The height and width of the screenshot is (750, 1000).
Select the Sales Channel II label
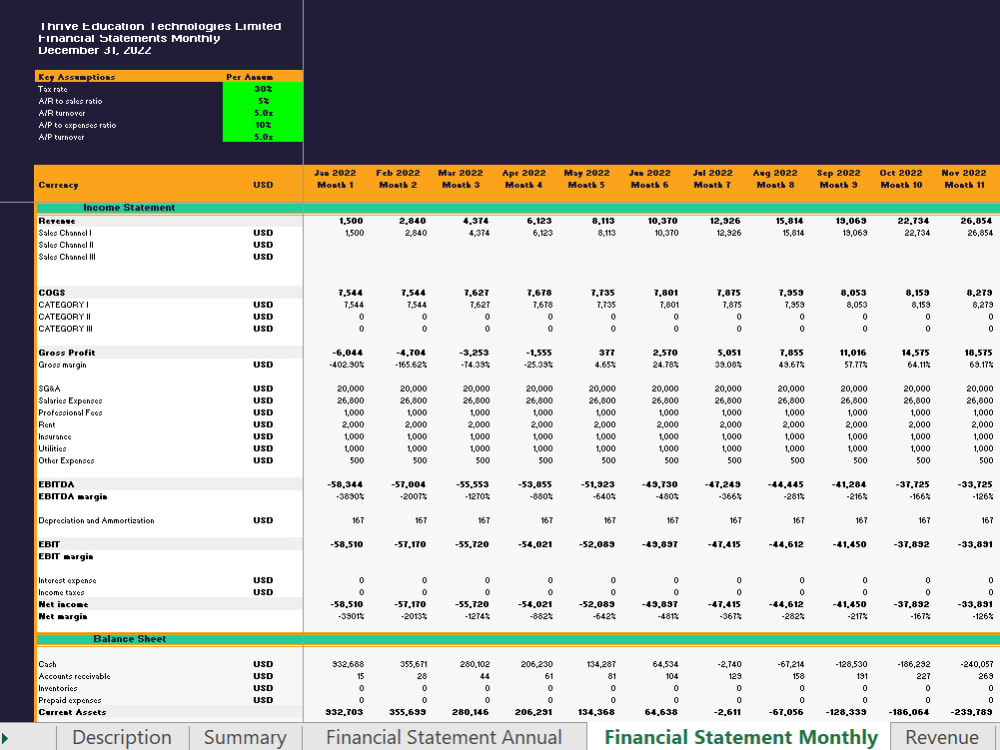pos(66,245)
